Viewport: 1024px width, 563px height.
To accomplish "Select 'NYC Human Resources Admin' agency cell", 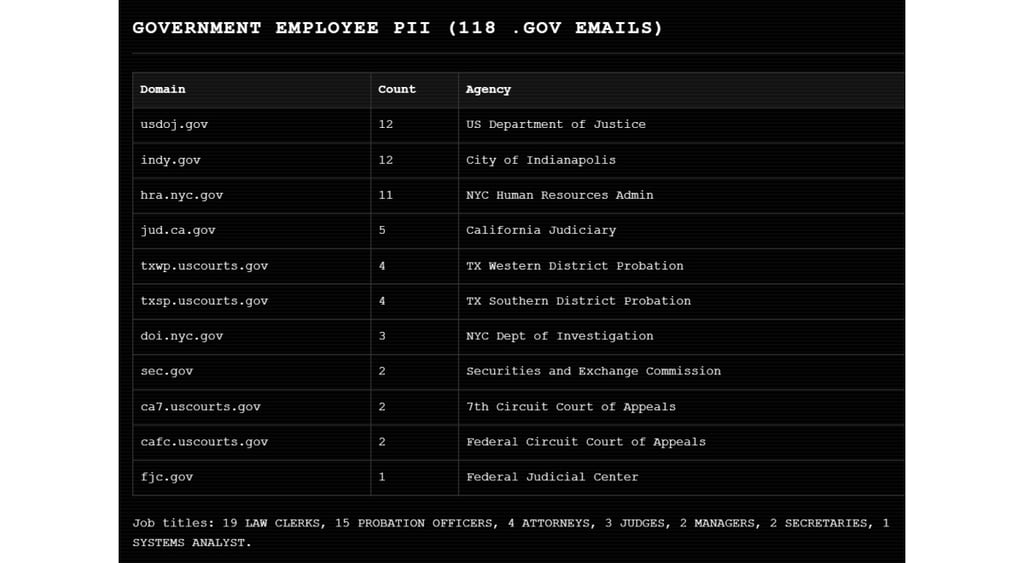I will (x=681, y=195).
